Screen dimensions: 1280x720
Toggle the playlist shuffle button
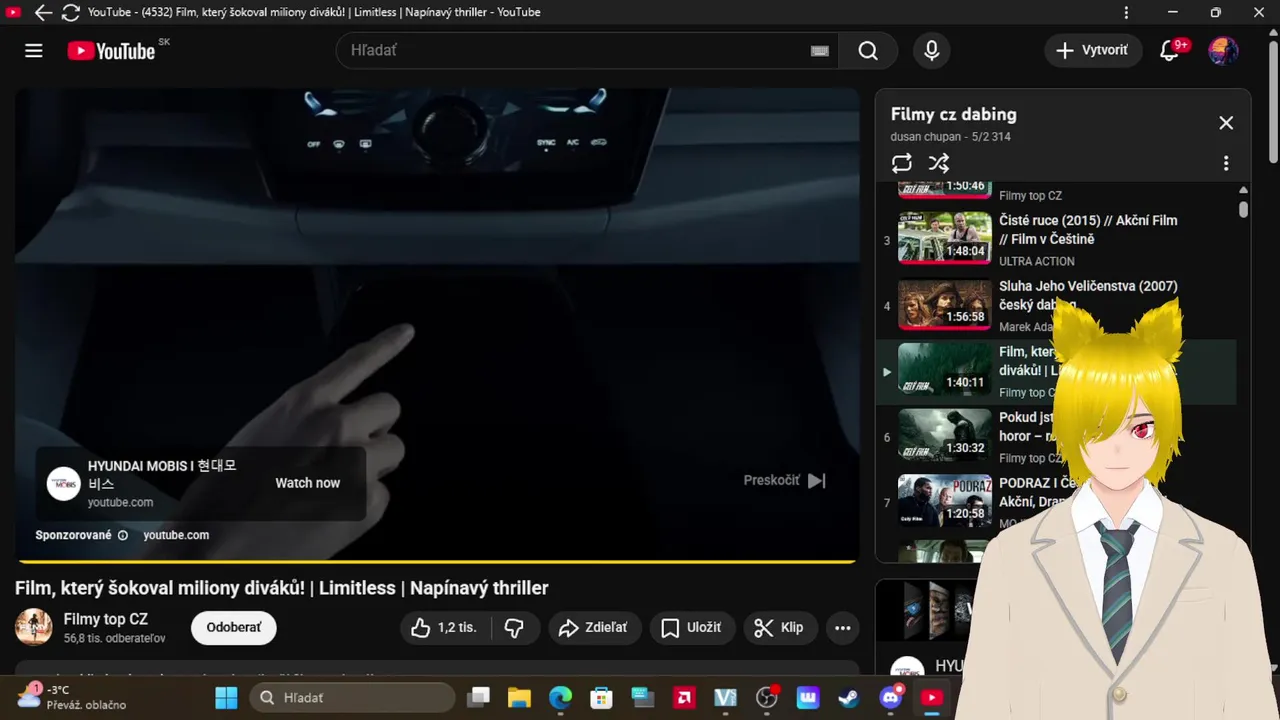[939, 163]
